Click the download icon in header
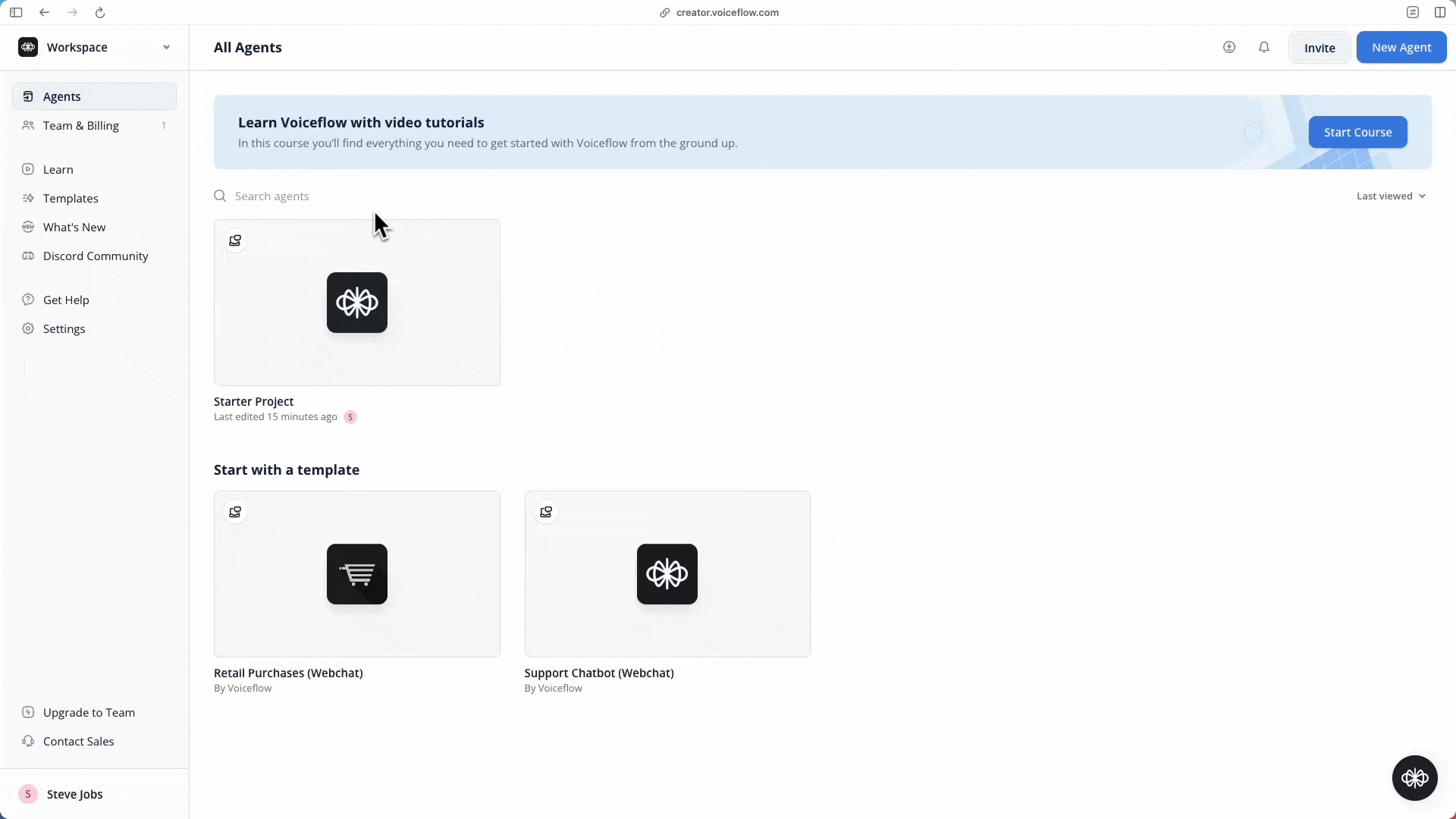 point(1229,47)
